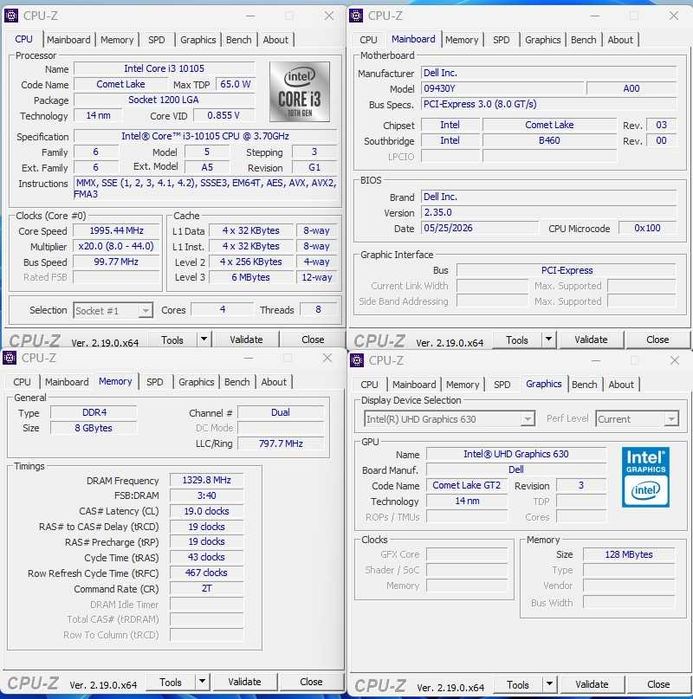Image resolution: width=693 pixels, height=699 pixels.
Task: Click the Tools button in the CPU window
Action: [172, 340]
